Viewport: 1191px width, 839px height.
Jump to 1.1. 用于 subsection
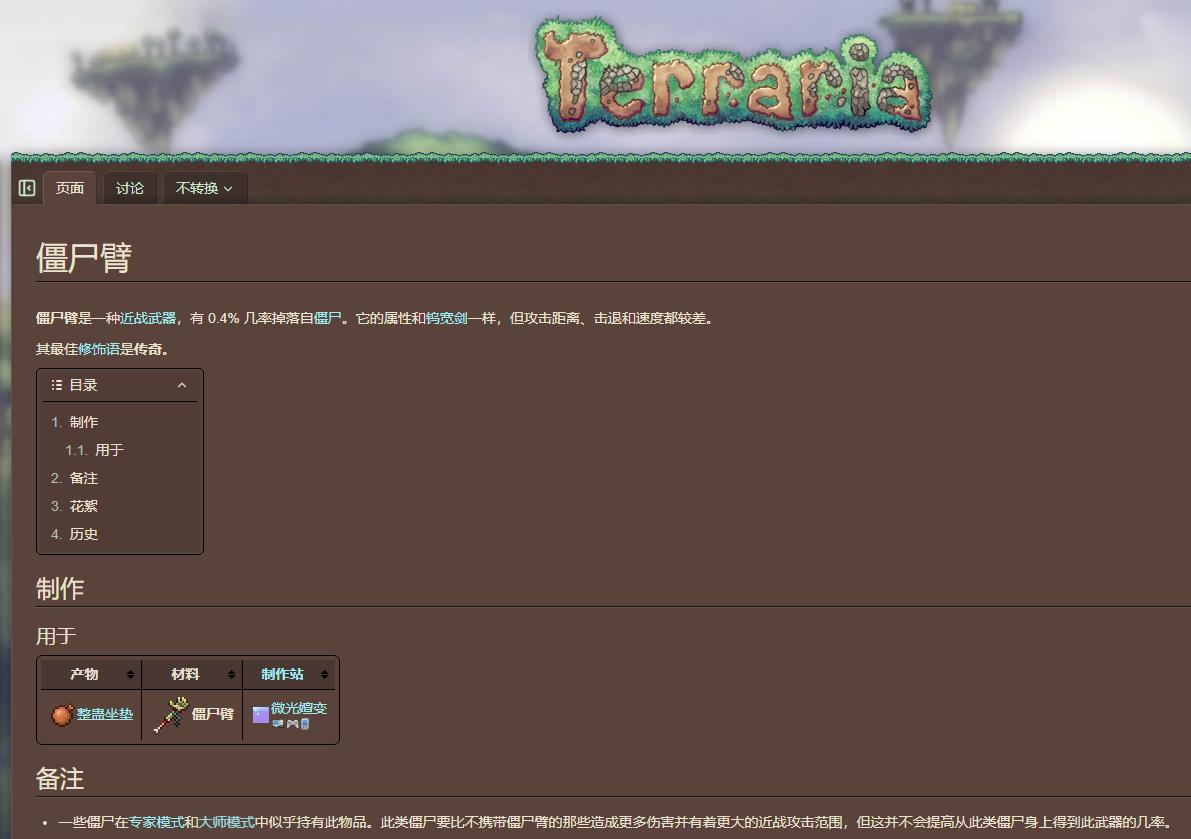tap(94, 449)
